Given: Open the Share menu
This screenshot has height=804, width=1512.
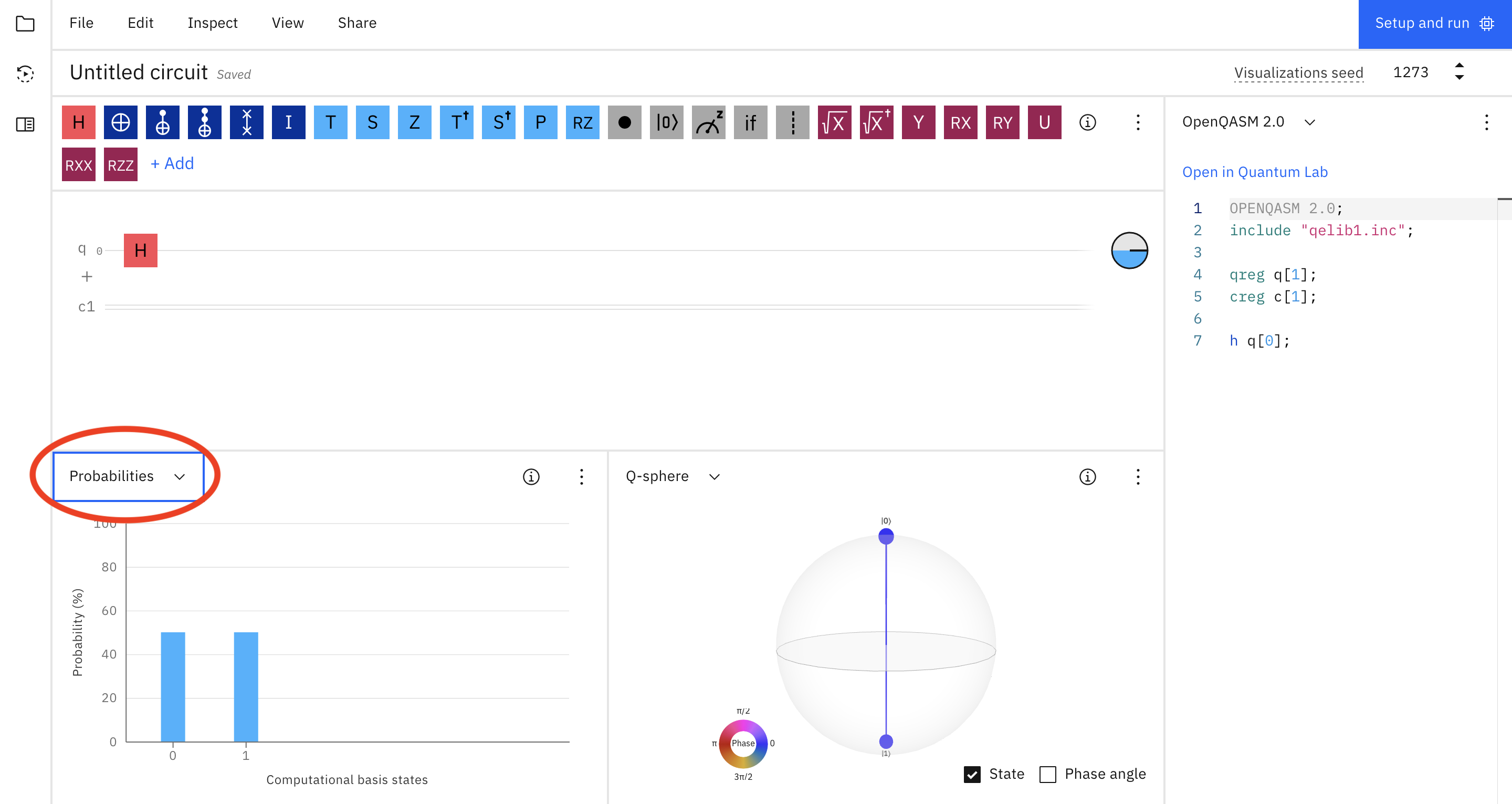Looking at the screenshot, I should [357, 23].
